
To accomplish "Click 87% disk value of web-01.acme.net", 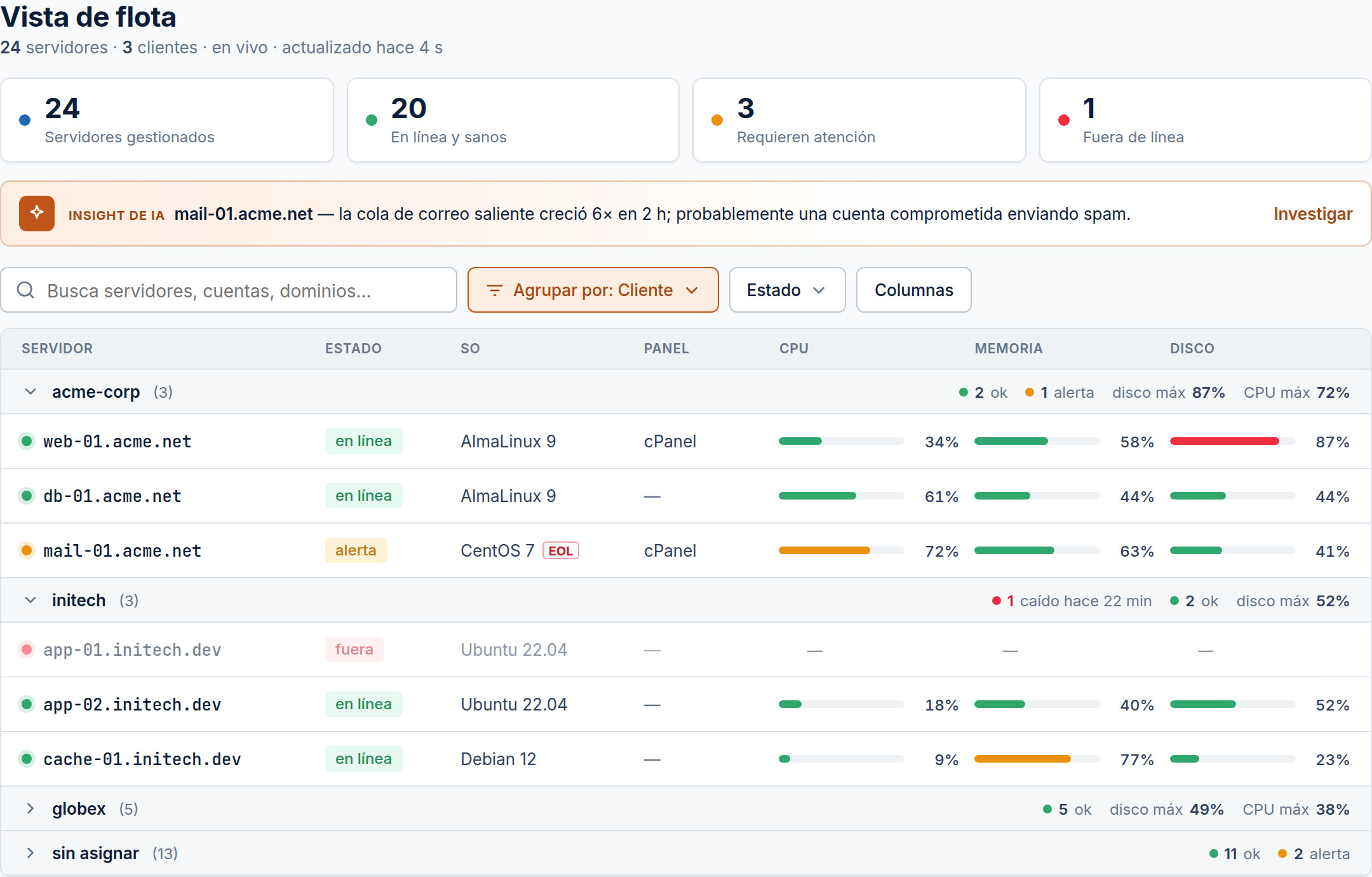I will [1332, 442].
